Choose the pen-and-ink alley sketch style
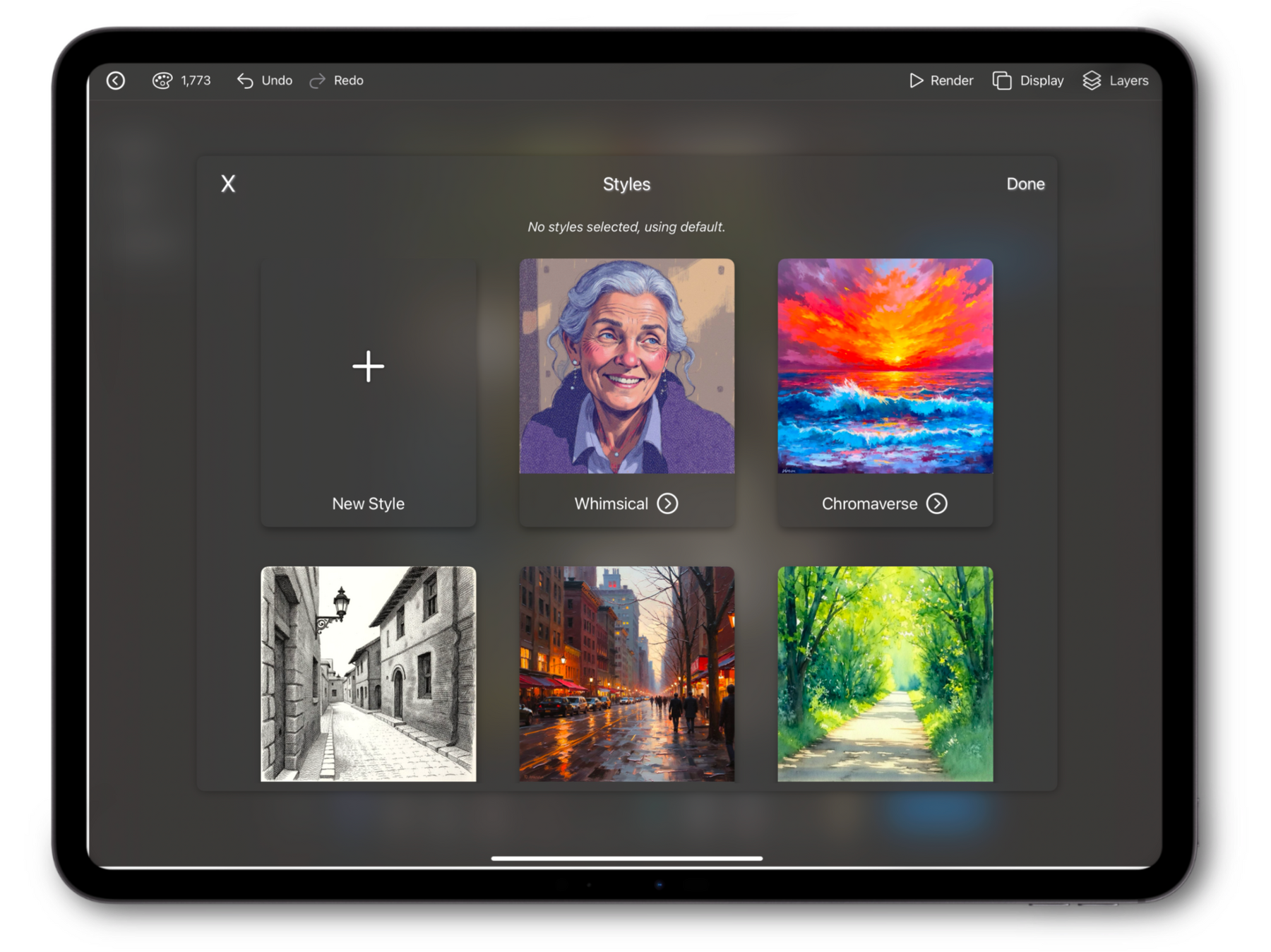The image size is (1271, 952). [x=368, y=674]
